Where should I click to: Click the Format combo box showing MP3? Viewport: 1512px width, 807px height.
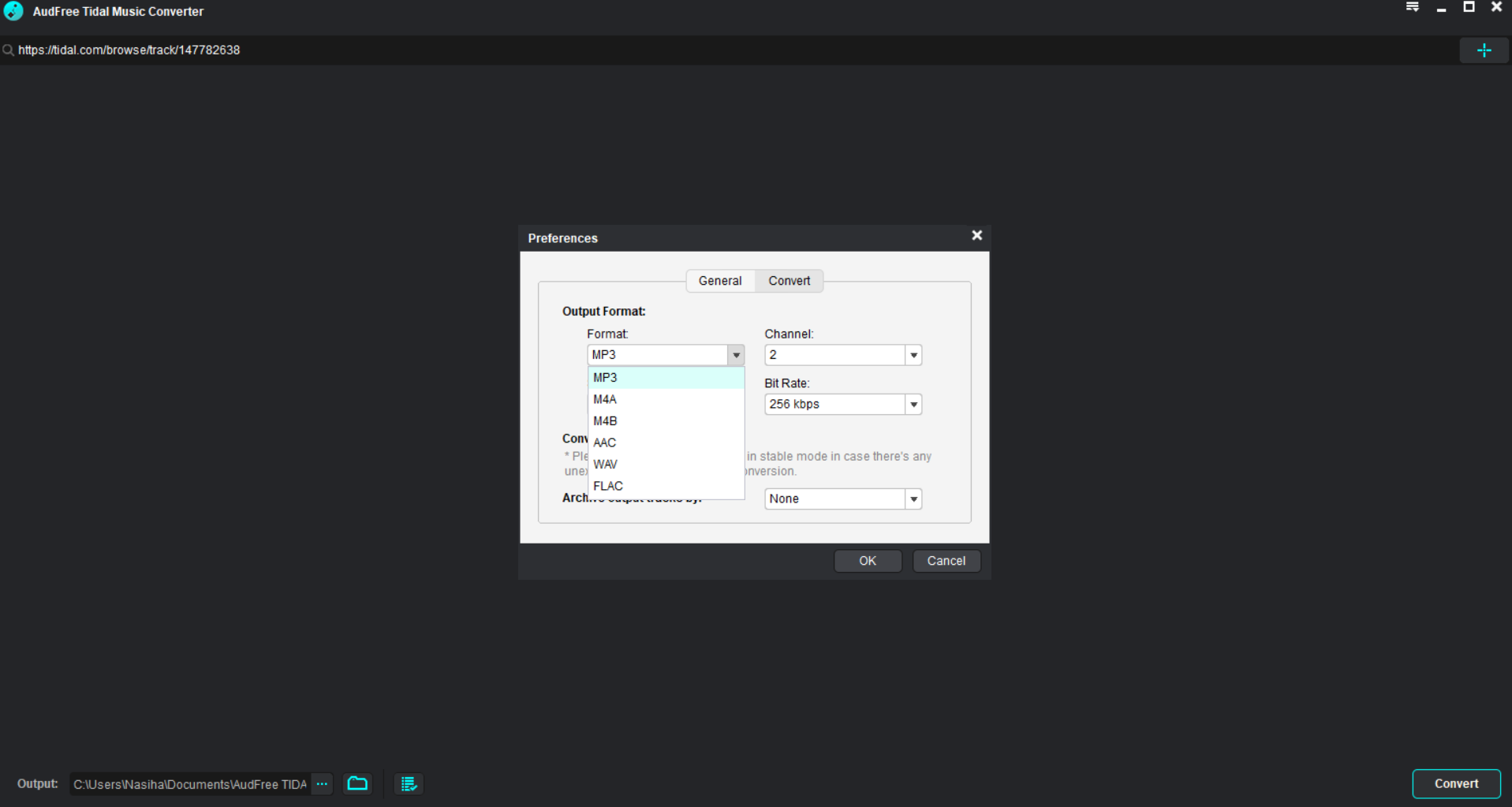[x=665, y=355]
